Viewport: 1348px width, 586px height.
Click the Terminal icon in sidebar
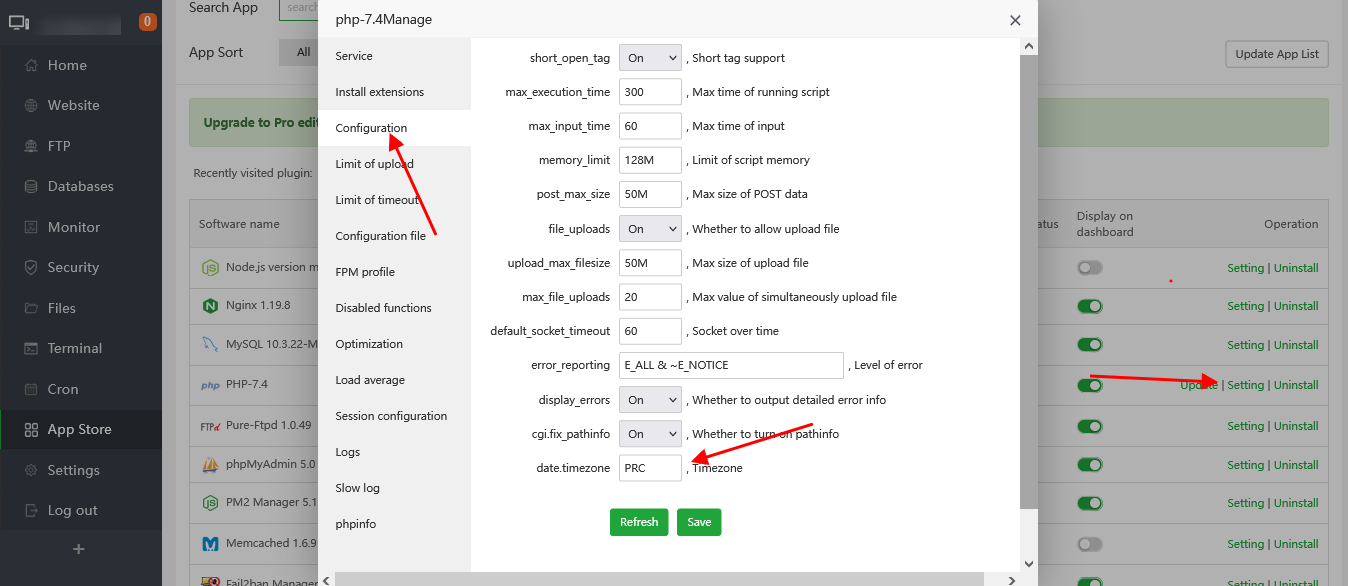30,349
